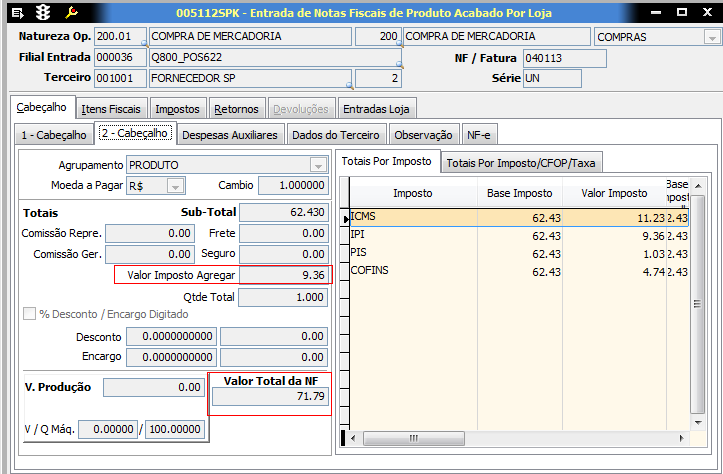Image resolution: width=723 pixels, height=474 pixels.
Task: Click the Valor Imposto column header
Action: click(x=614, y=193)
